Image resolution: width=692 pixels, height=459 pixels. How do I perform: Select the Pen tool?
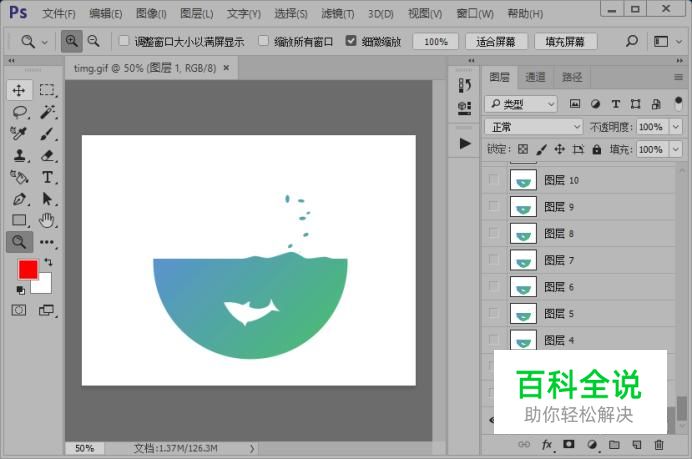coord(19,199)
